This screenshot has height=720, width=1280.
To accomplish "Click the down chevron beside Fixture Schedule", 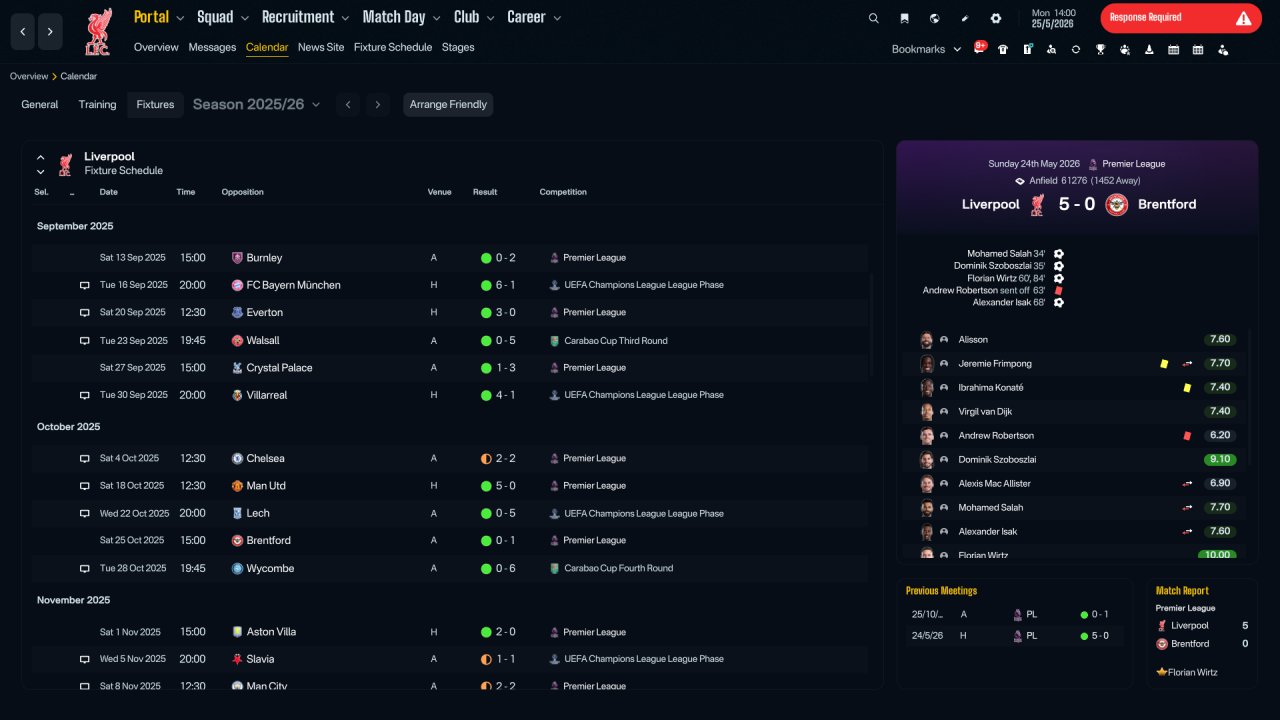I will pyautogui.click(x=41, y=171).
